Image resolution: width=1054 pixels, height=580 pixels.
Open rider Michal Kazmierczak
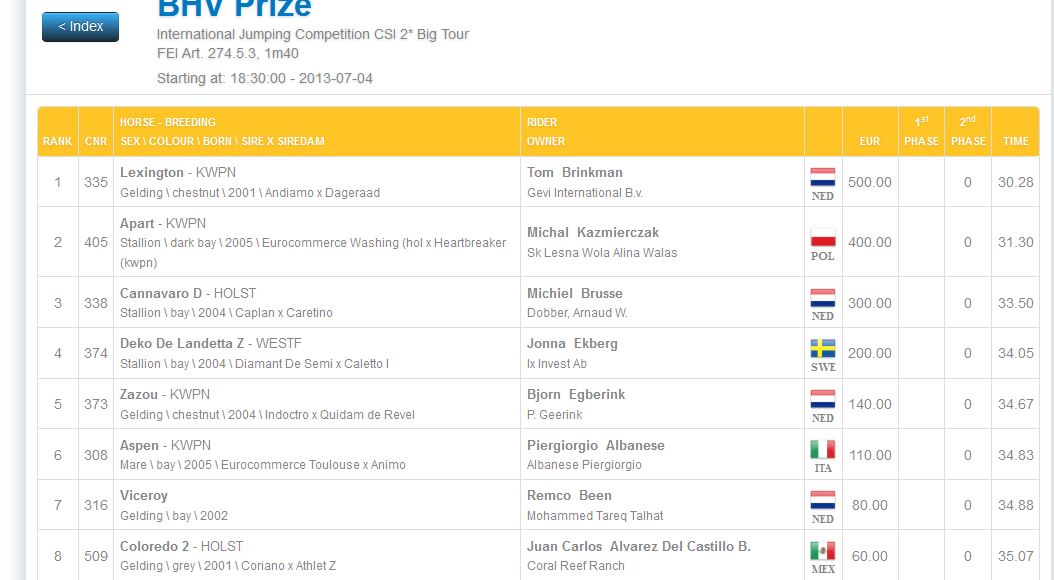593,233
